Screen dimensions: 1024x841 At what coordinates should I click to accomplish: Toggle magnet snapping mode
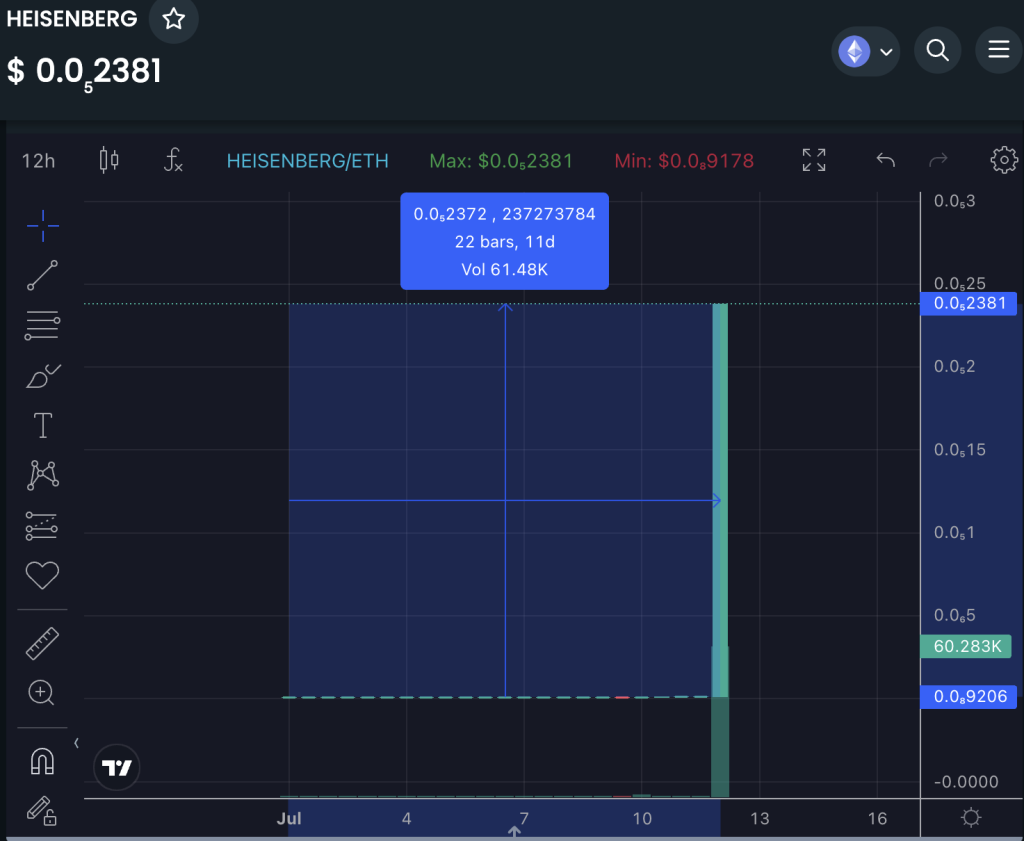(x=42, y=762)
